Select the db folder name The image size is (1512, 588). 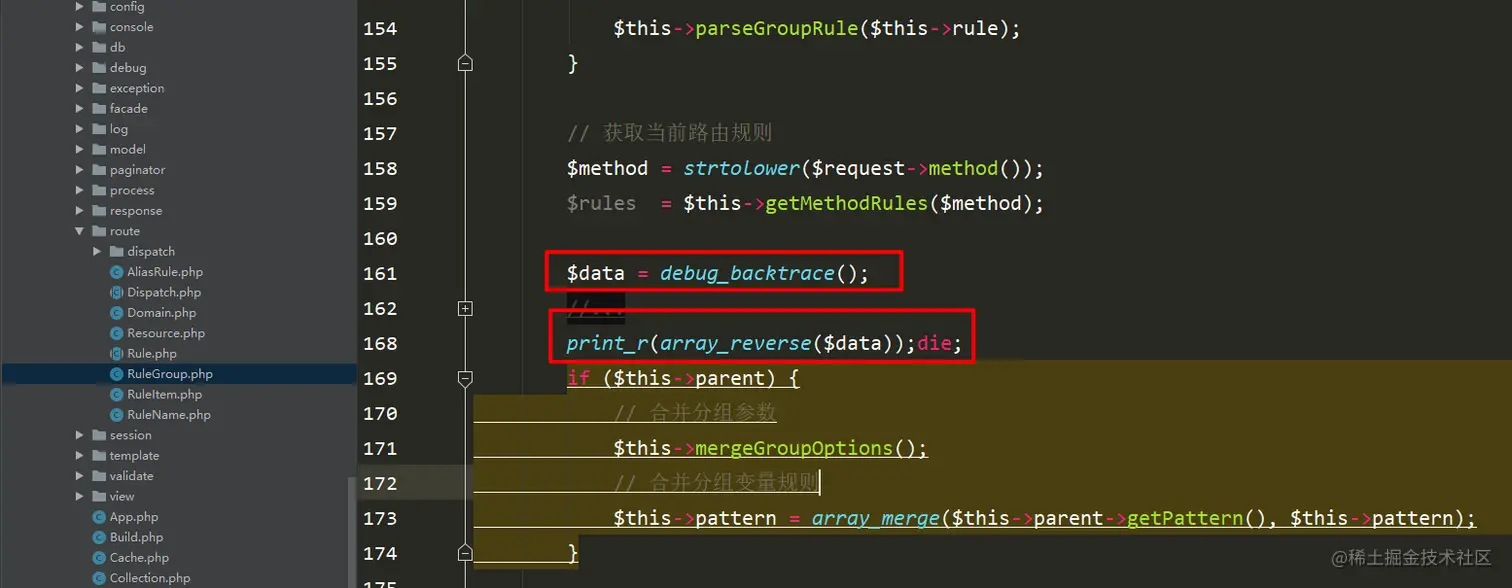[117, 47]
